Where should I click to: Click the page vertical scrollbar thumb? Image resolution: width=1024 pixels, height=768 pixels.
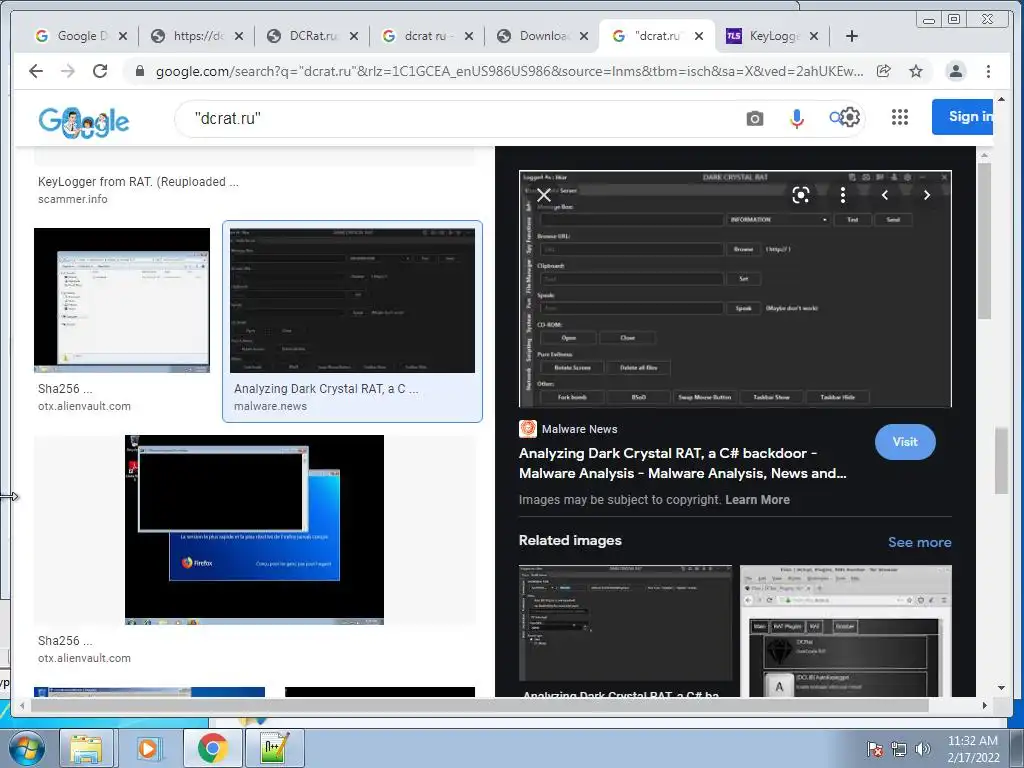point(1000,460)
